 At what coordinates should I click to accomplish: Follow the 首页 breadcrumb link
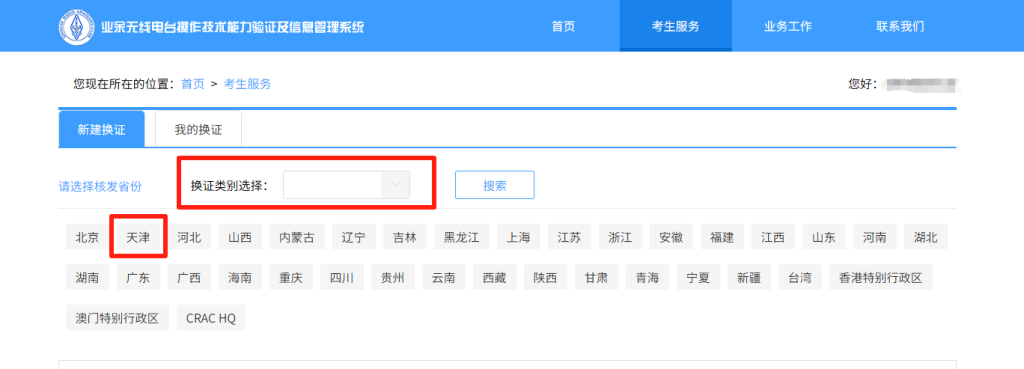tap(193, 84)
